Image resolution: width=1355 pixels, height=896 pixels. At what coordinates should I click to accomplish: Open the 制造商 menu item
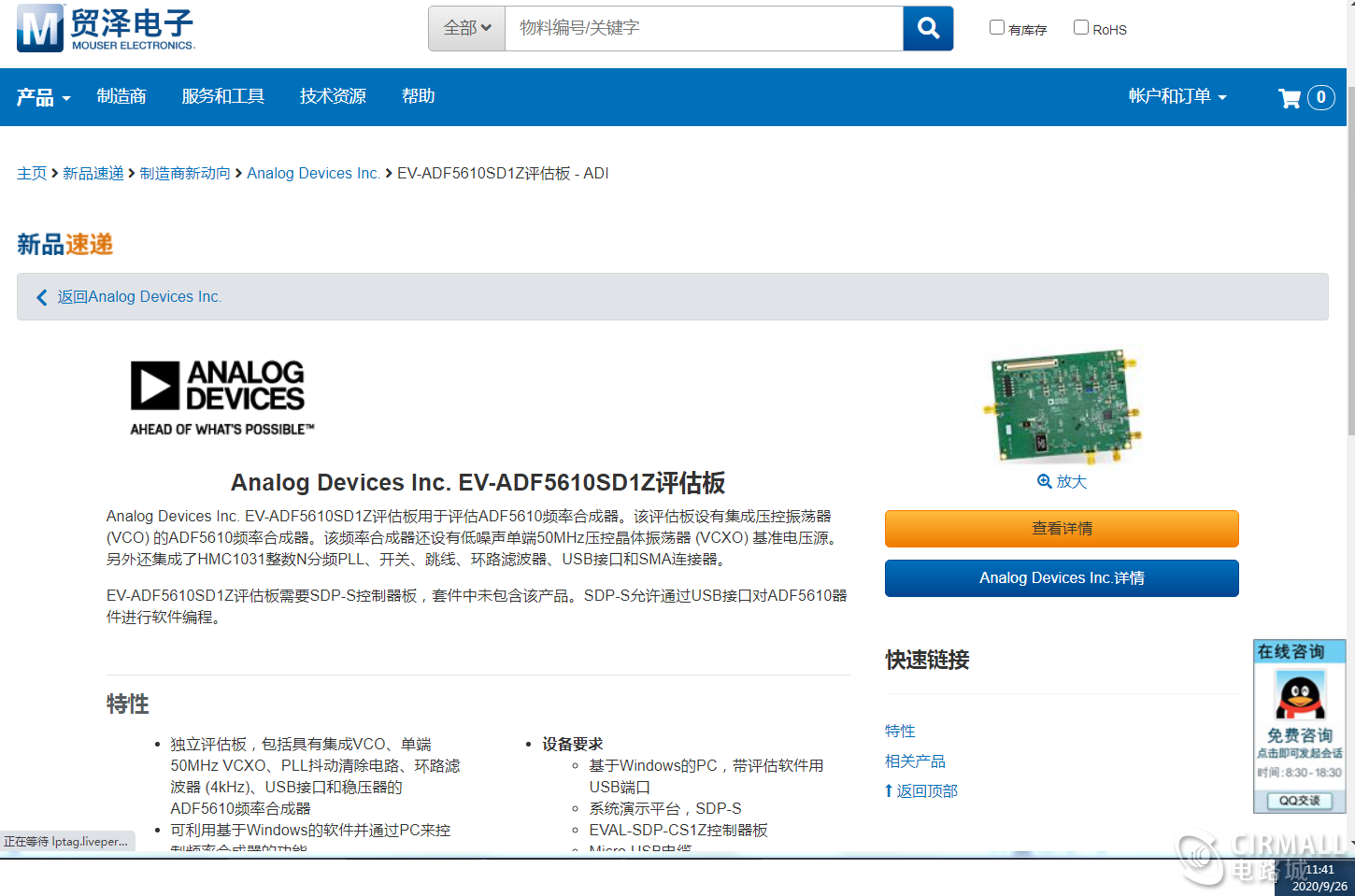121,96
